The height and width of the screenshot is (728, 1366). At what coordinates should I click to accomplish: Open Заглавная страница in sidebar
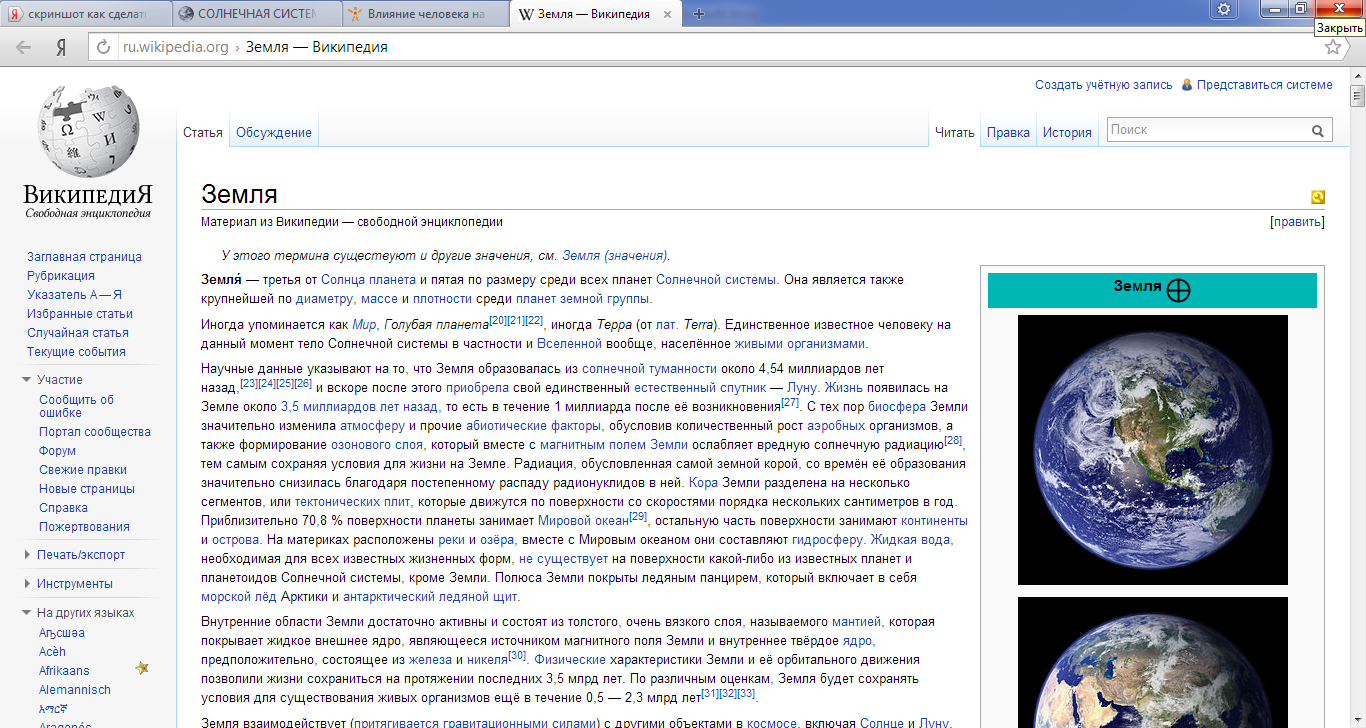click(x=84, y=257)
